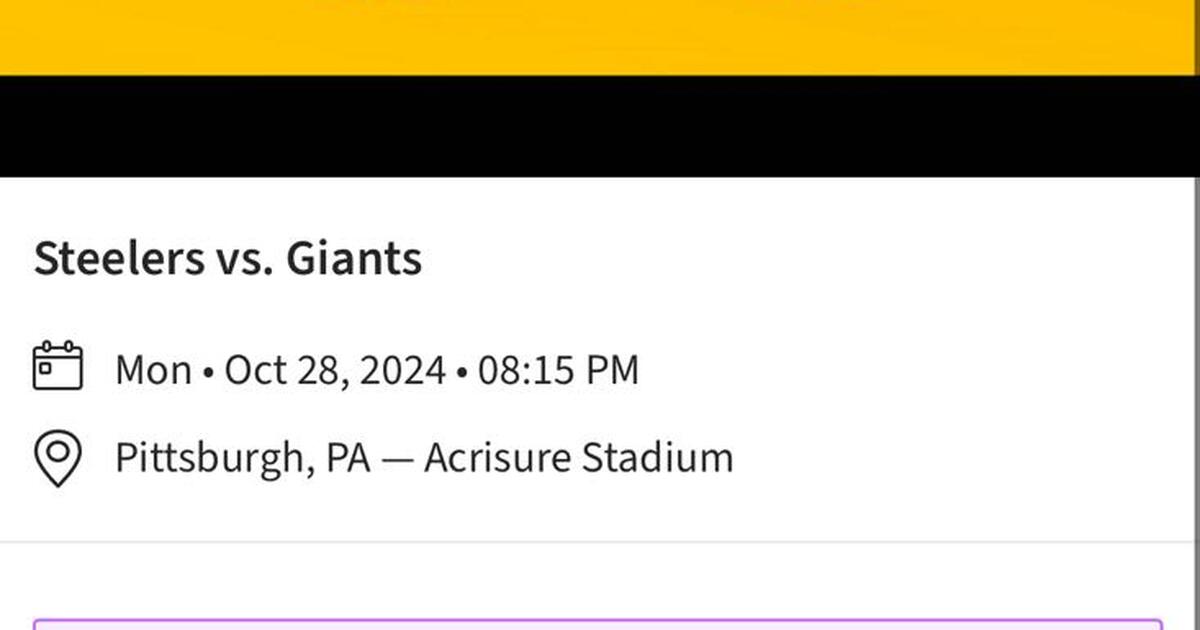This screenshot has width=1200, height=630.
Task: Tap the map pin beside Acrisure Stadium
Action: coord(58,456)
